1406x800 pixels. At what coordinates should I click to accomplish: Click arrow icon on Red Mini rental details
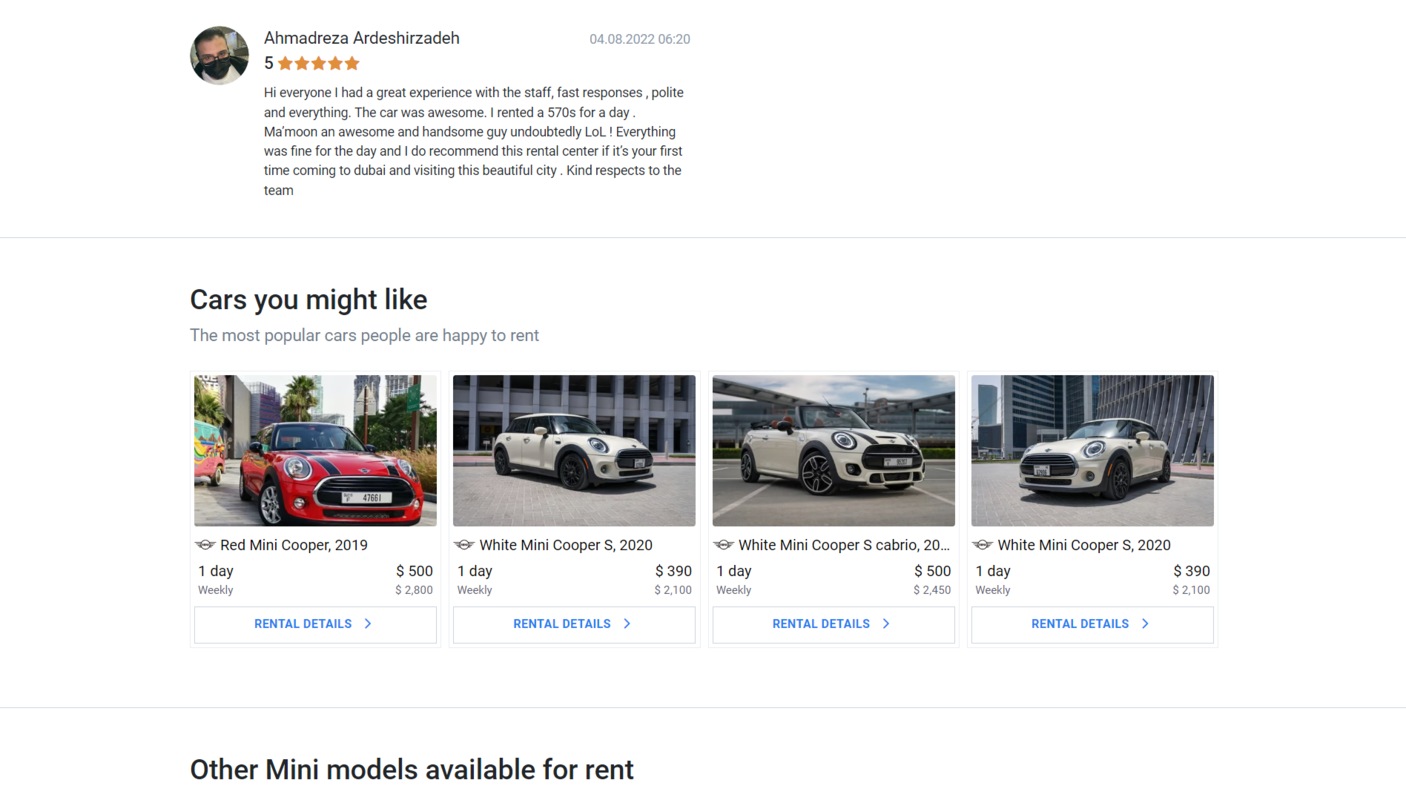click(x=368, y=624)
